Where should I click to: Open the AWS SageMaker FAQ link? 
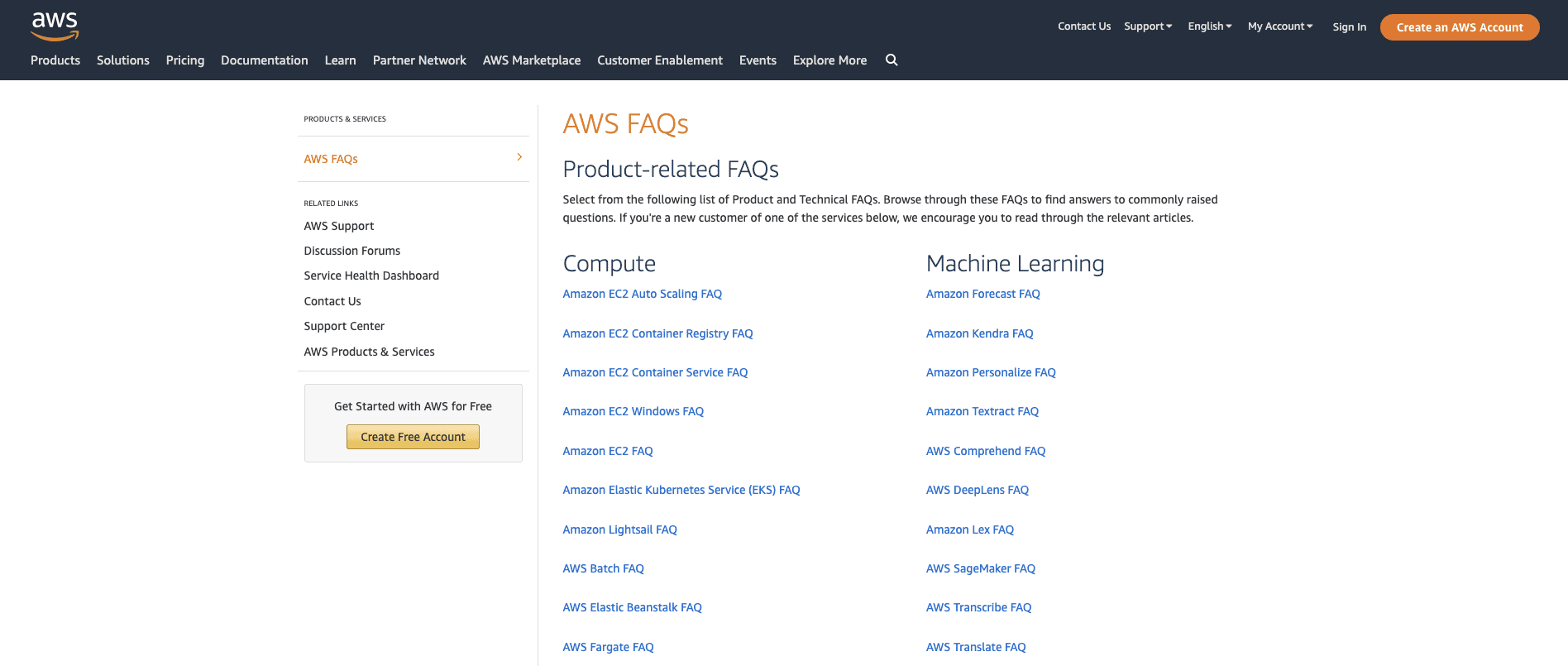(x=980, y=568)
